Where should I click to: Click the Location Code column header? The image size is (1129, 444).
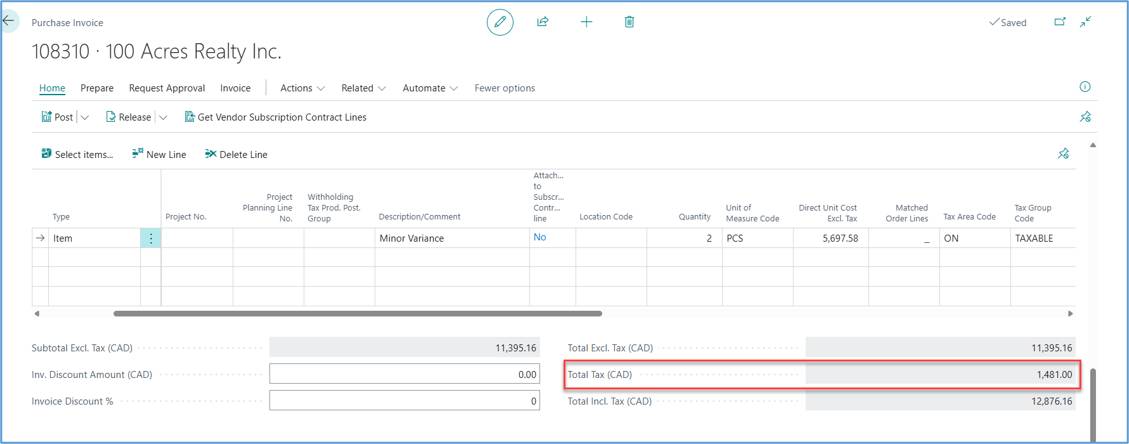point(606,217)
